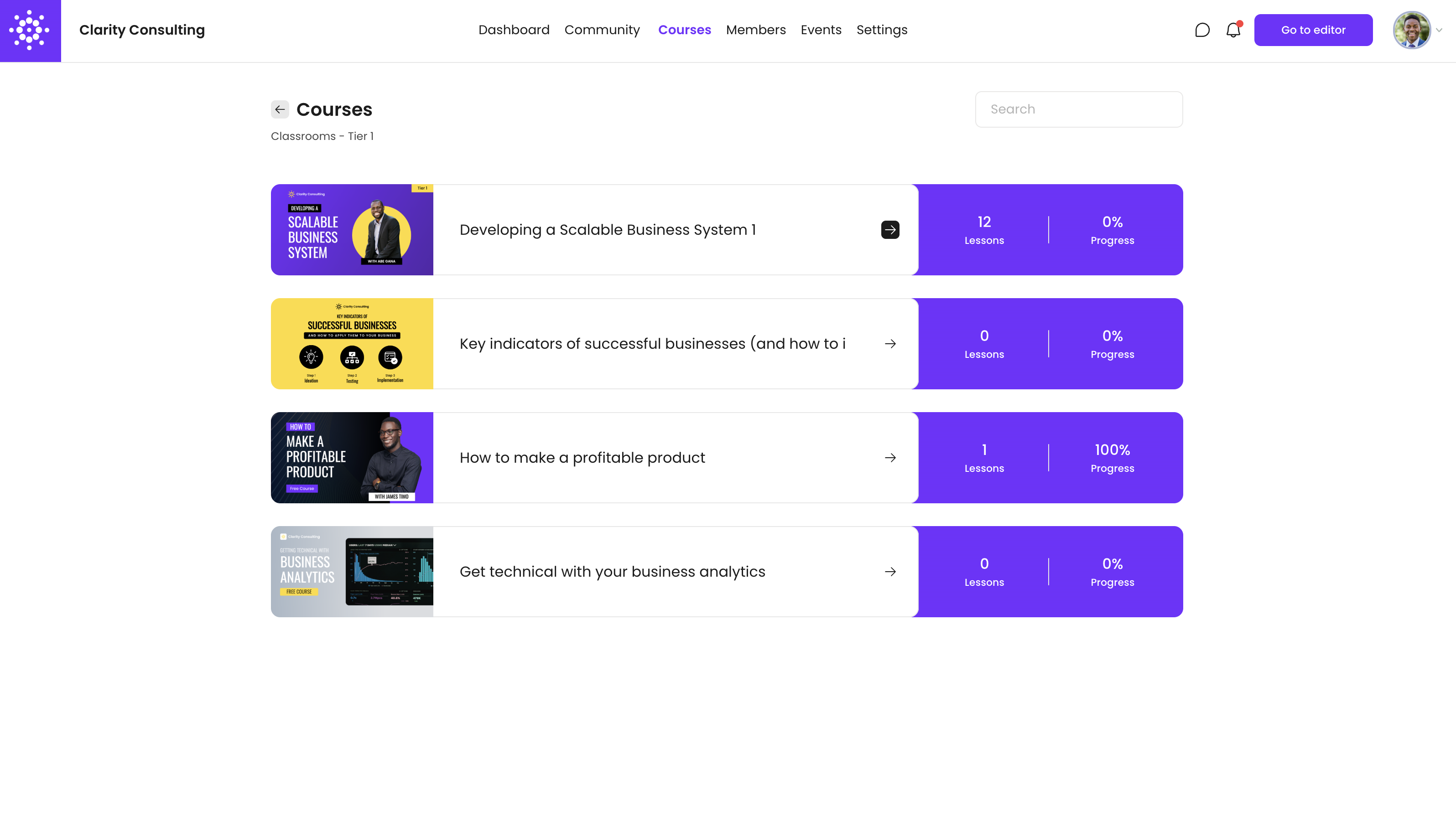Focus the Search input field

pyautogui.click(x=1078, y=109)
